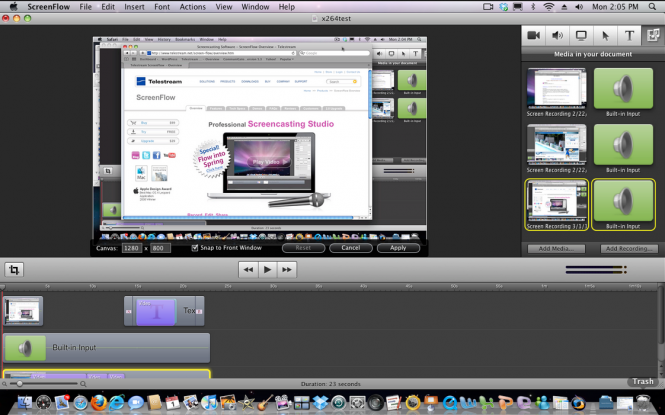Click the x264test window title
The width and height of the screenshot is (665, 415).
(336, 19)
